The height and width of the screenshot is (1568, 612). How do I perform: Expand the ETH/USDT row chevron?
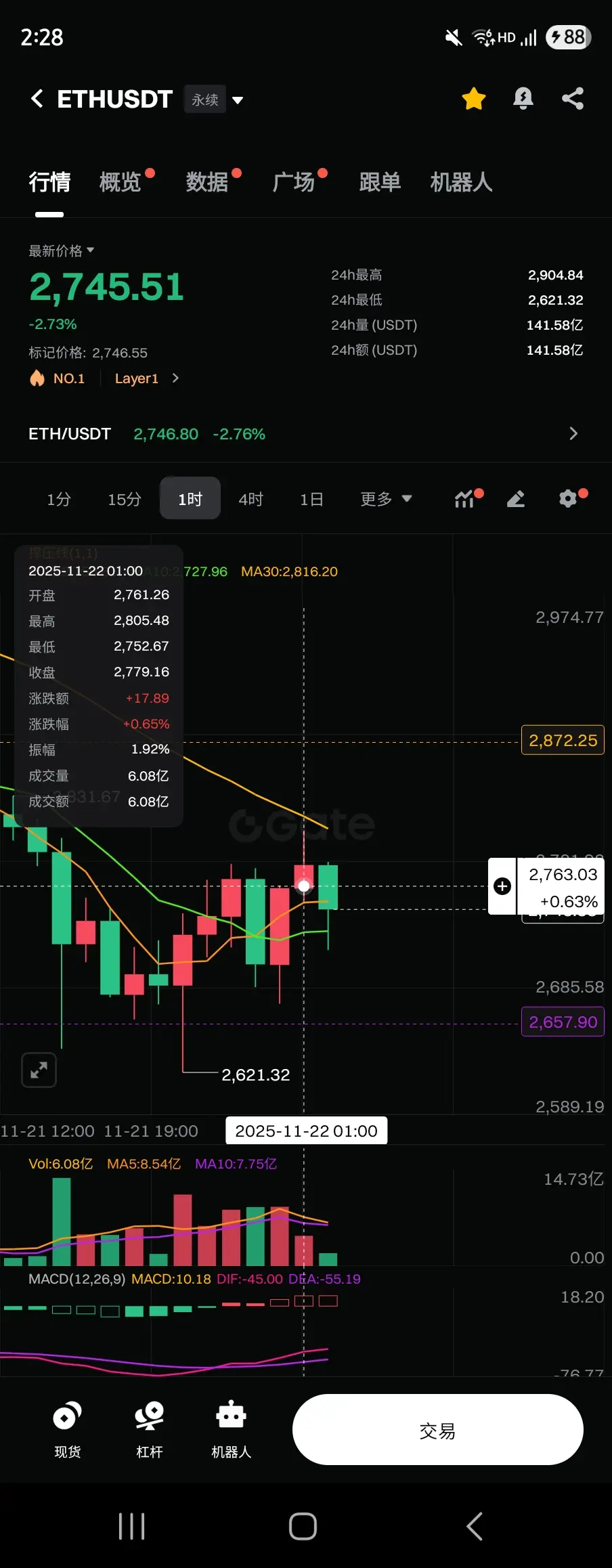(573, 433)
